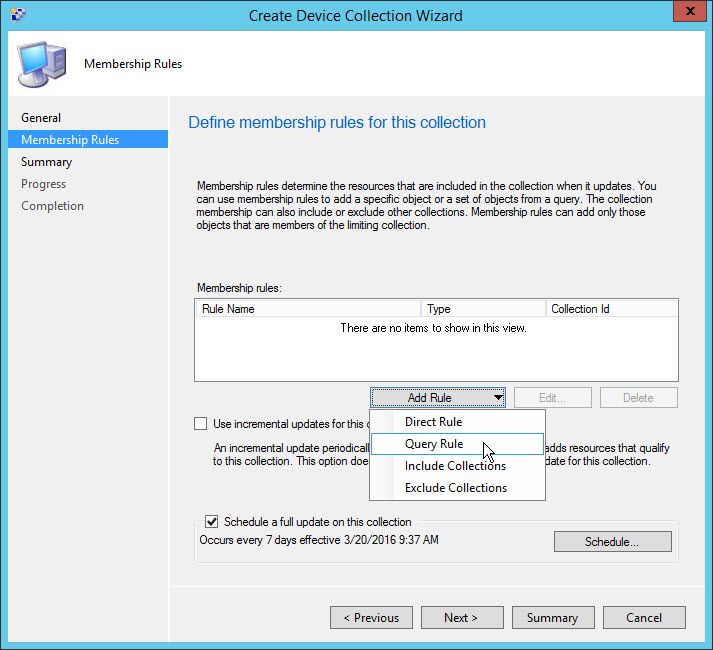Proceed with the Next button
Viewport: 713px width, 650px height.
pyautogui.click(x=461, y=617)
